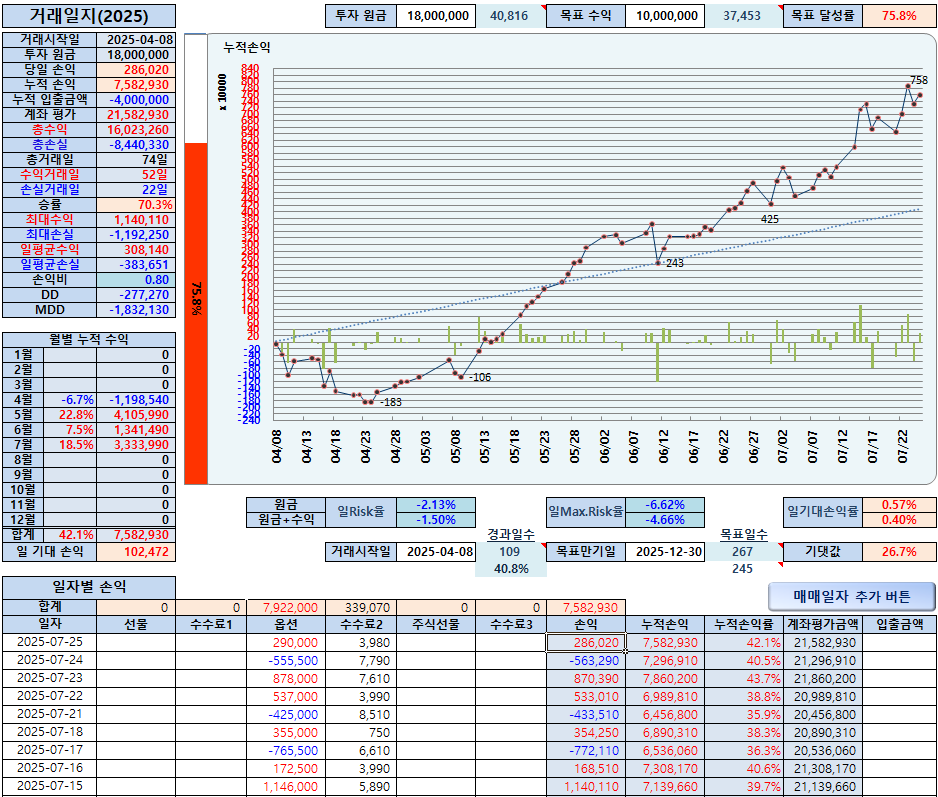Select the 옵션 value 1,146,000
Screen dimensions: 938x797
pos(286,786)
